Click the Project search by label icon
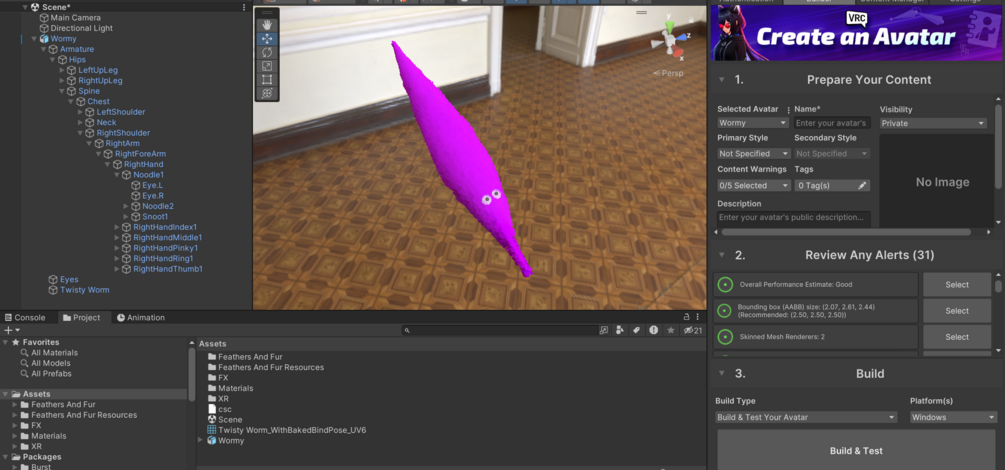Viewport: 1005px width, 470px height. pyautogui.click(x=636, y=330)
